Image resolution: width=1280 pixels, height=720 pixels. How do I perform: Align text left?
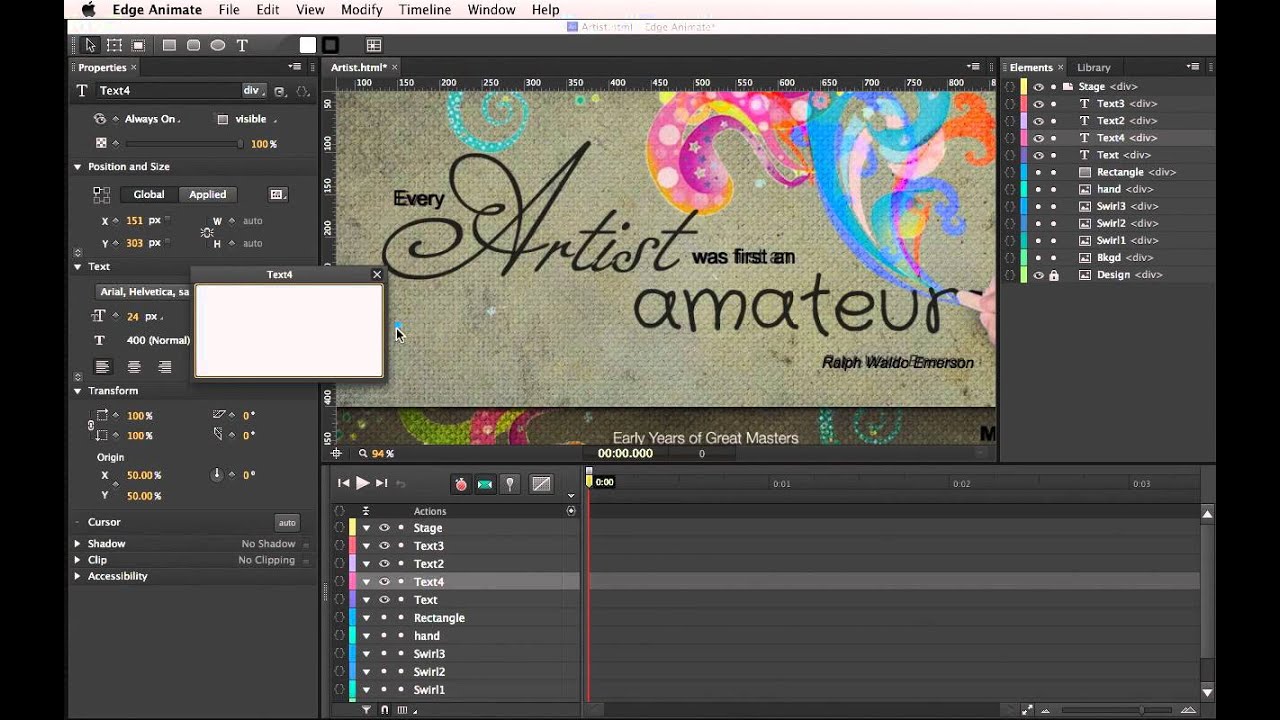[102, 367]
